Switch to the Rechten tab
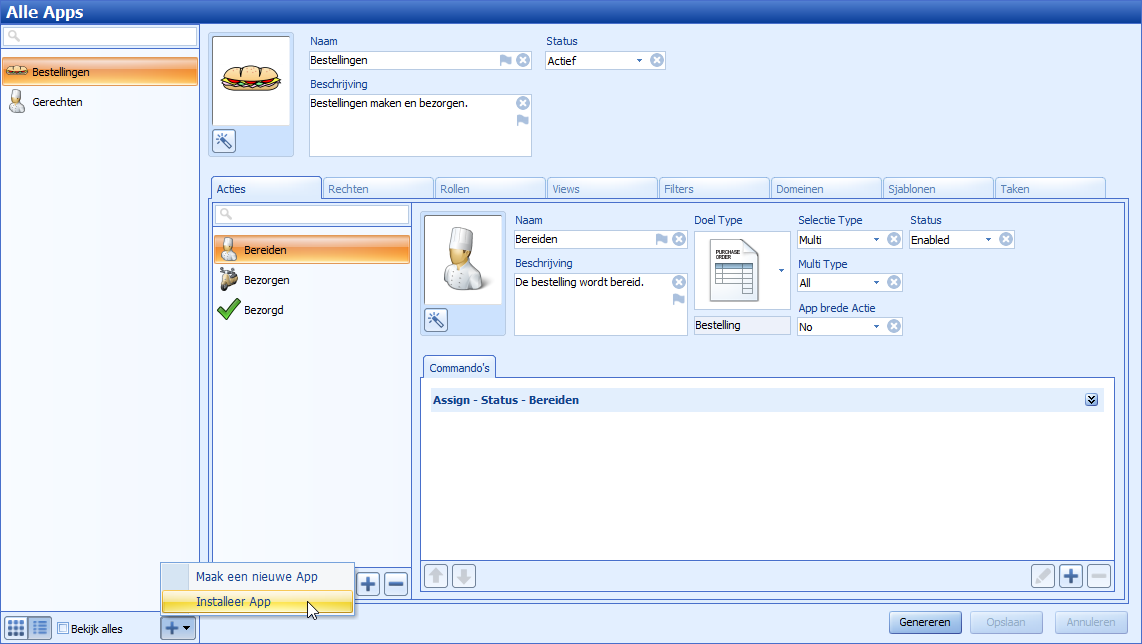The width and height of the screenshot is (1142, 644). point(378,189)
